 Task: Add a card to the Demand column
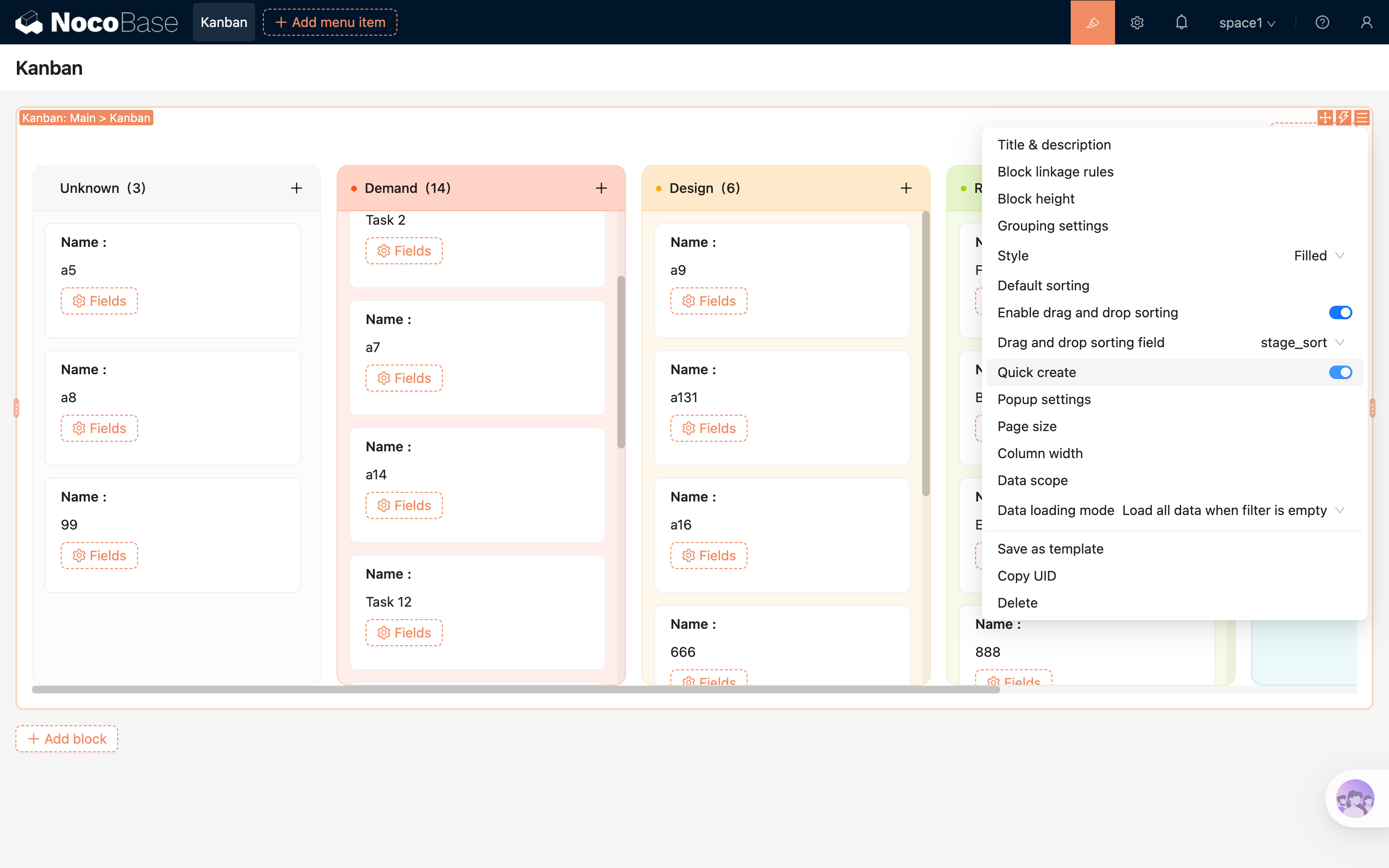(x=601, y=188)
